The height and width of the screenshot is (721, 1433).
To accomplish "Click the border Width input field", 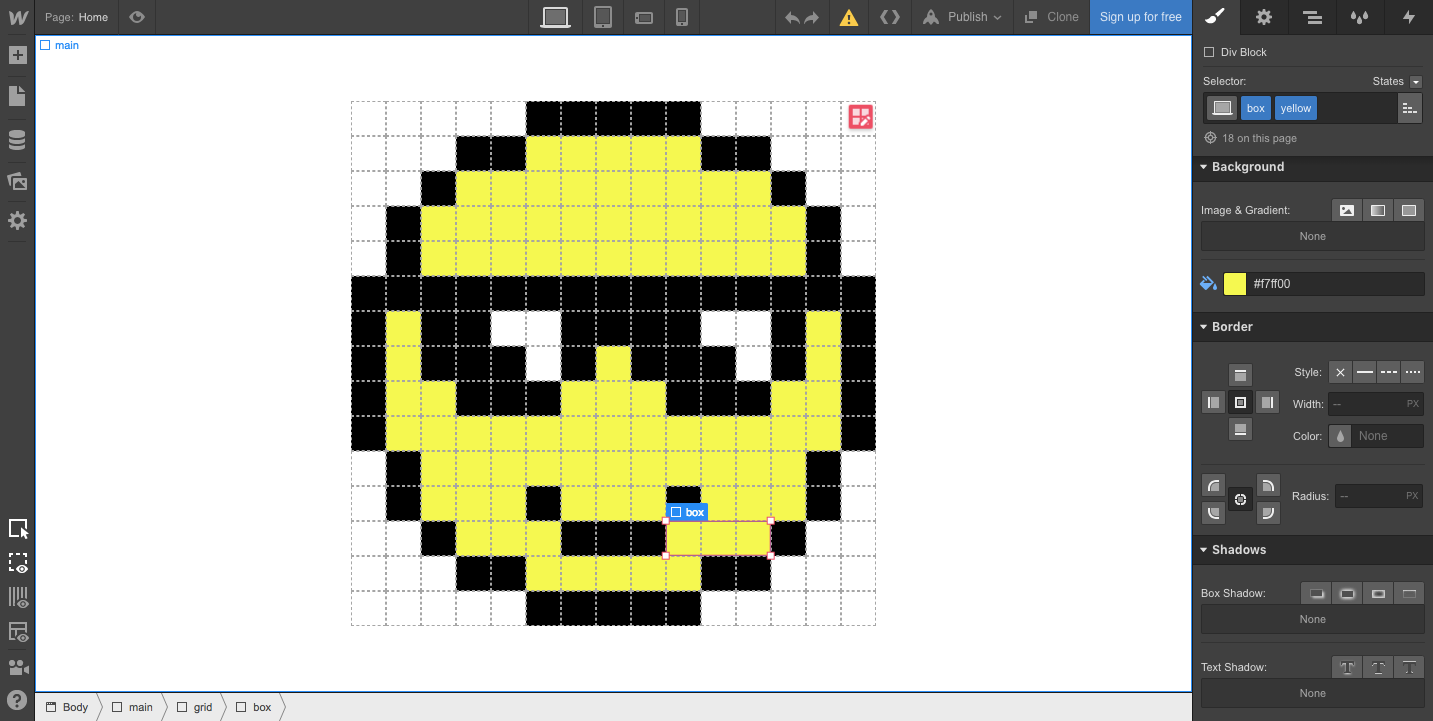I will pos(1376,404).
